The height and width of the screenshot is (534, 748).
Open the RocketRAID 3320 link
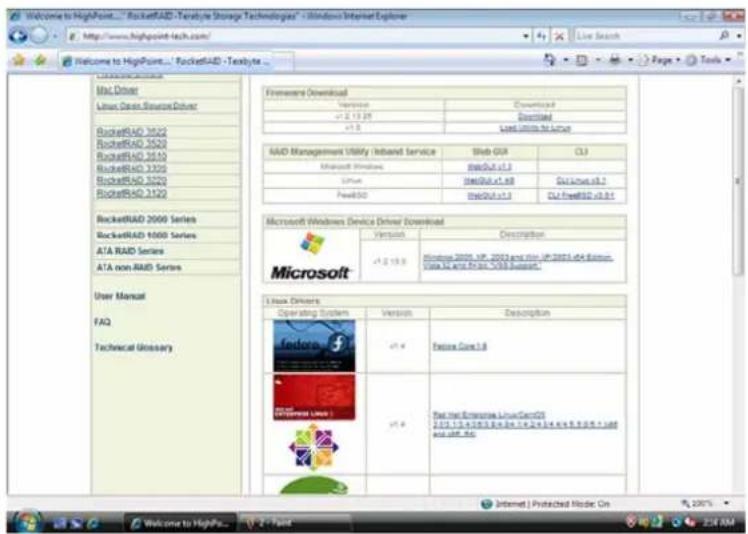(131, 168)
